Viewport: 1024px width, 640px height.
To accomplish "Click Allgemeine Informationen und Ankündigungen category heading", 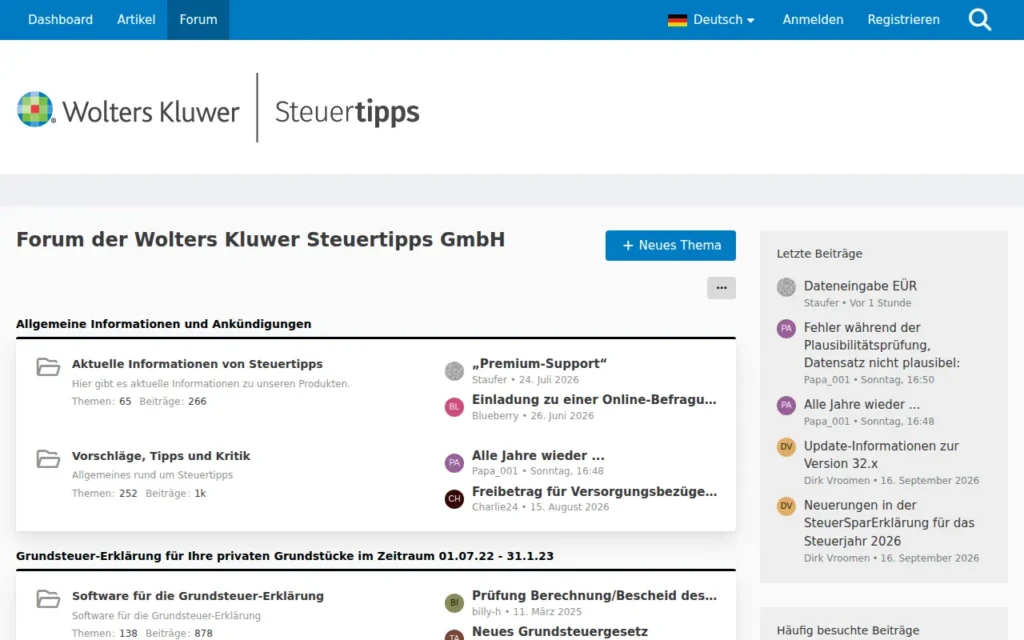I will [163, 324].
